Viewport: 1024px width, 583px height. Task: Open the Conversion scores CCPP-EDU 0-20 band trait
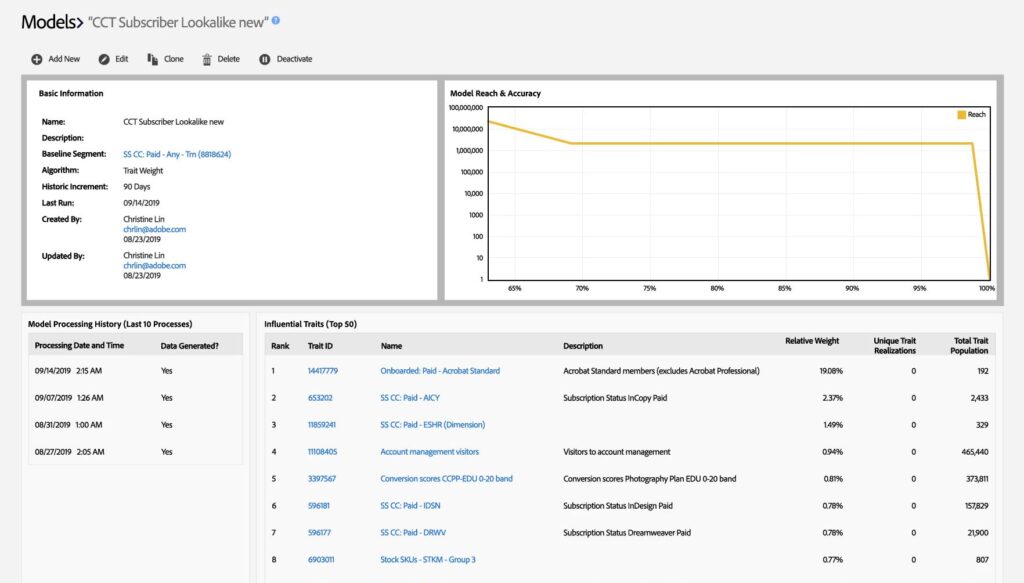[445, 478]
